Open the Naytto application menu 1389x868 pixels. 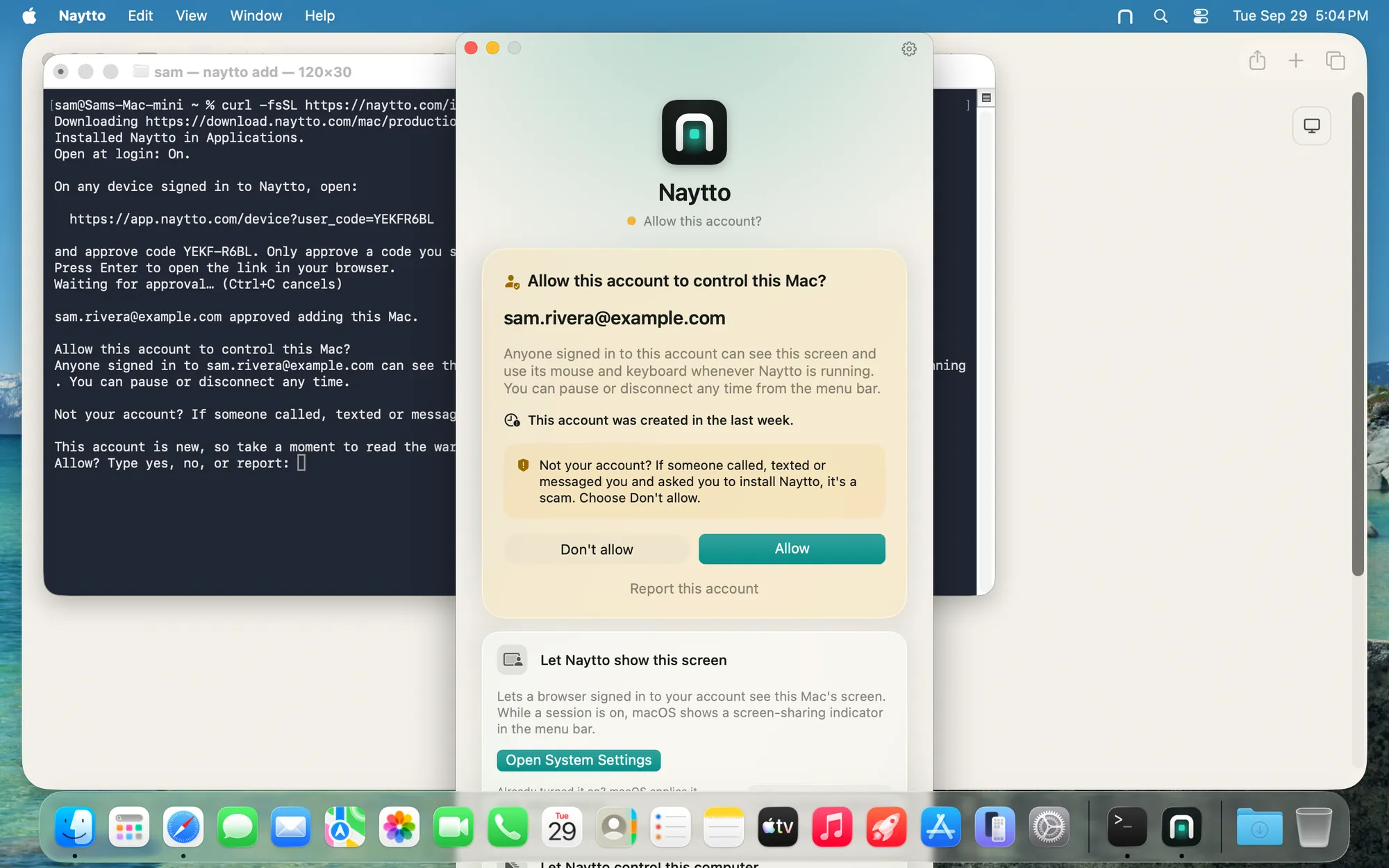point(82,16)
